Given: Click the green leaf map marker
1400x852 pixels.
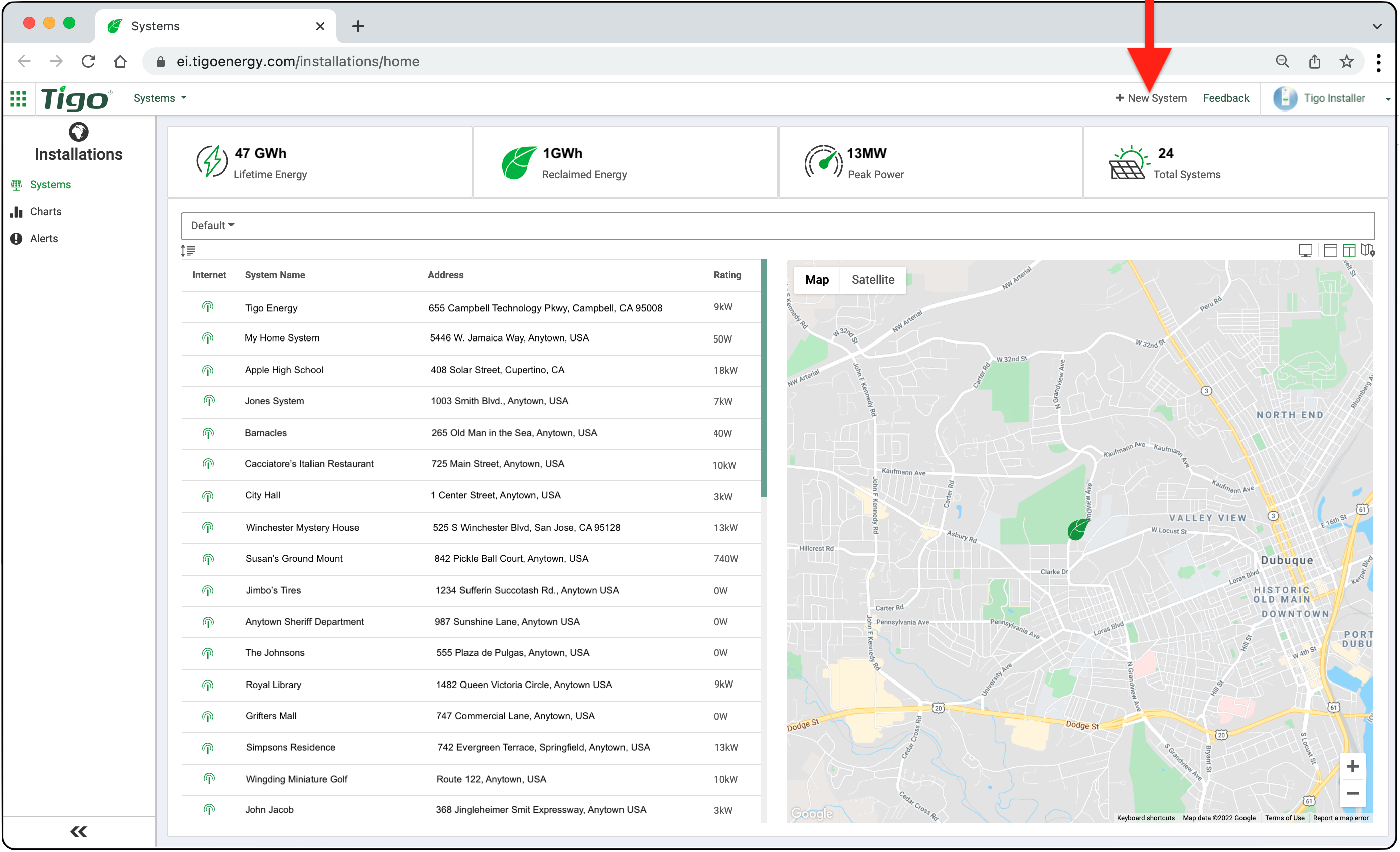Looking at the screenshot, I should click(x=1077, y=530).
